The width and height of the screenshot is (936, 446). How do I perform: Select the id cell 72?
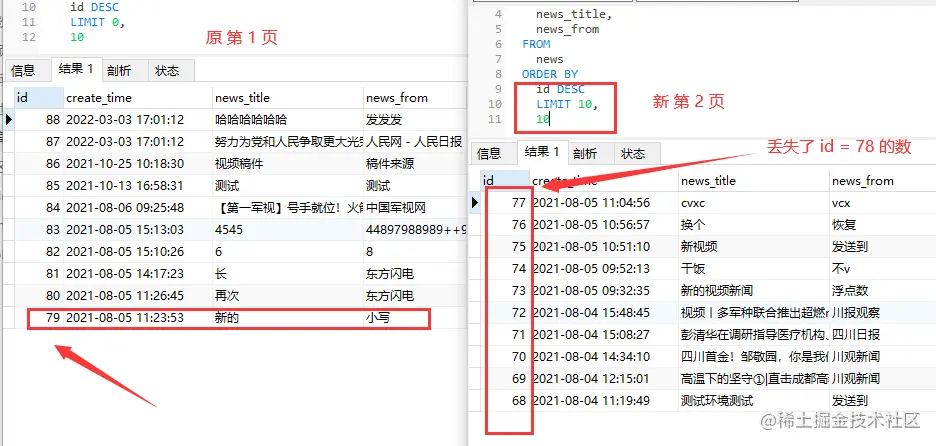pyautogui.click(x=505, y=313)
